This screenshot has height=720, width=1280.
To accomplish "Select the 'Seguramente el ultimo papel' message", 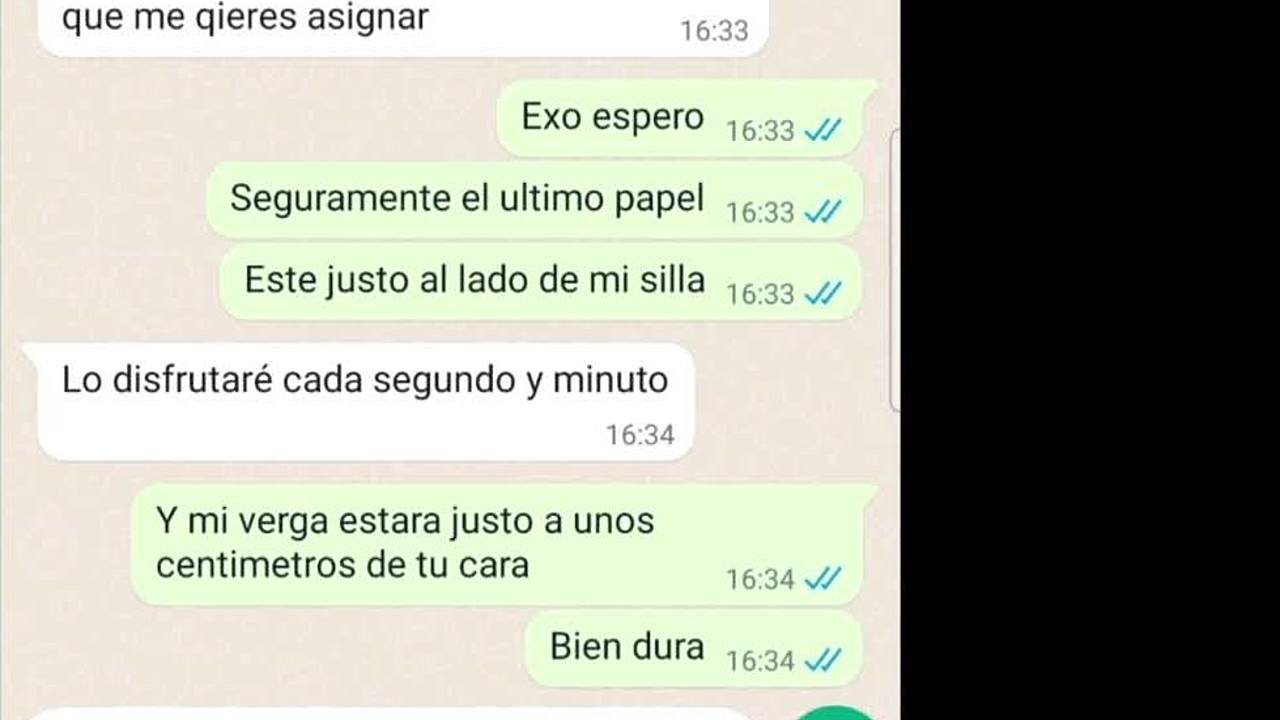I will [535, 201].
